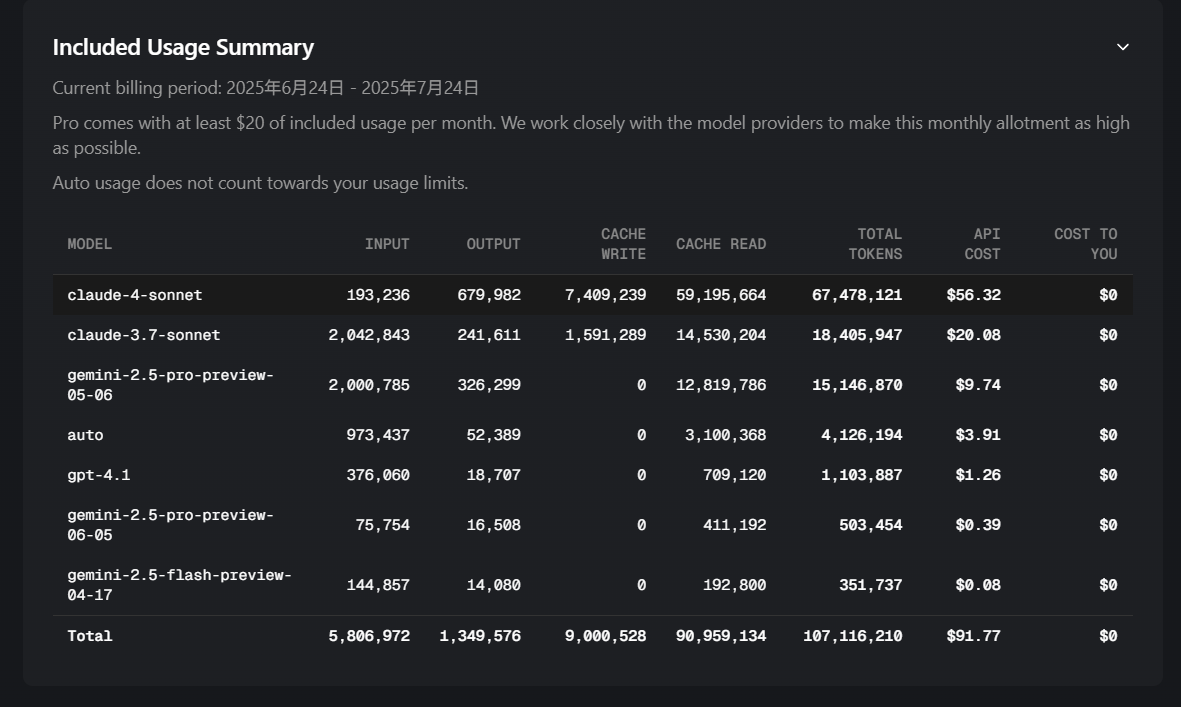Click total tokens value 18,405,947
This screenshot has width=1181, height=707.
[x=857, y=335]
